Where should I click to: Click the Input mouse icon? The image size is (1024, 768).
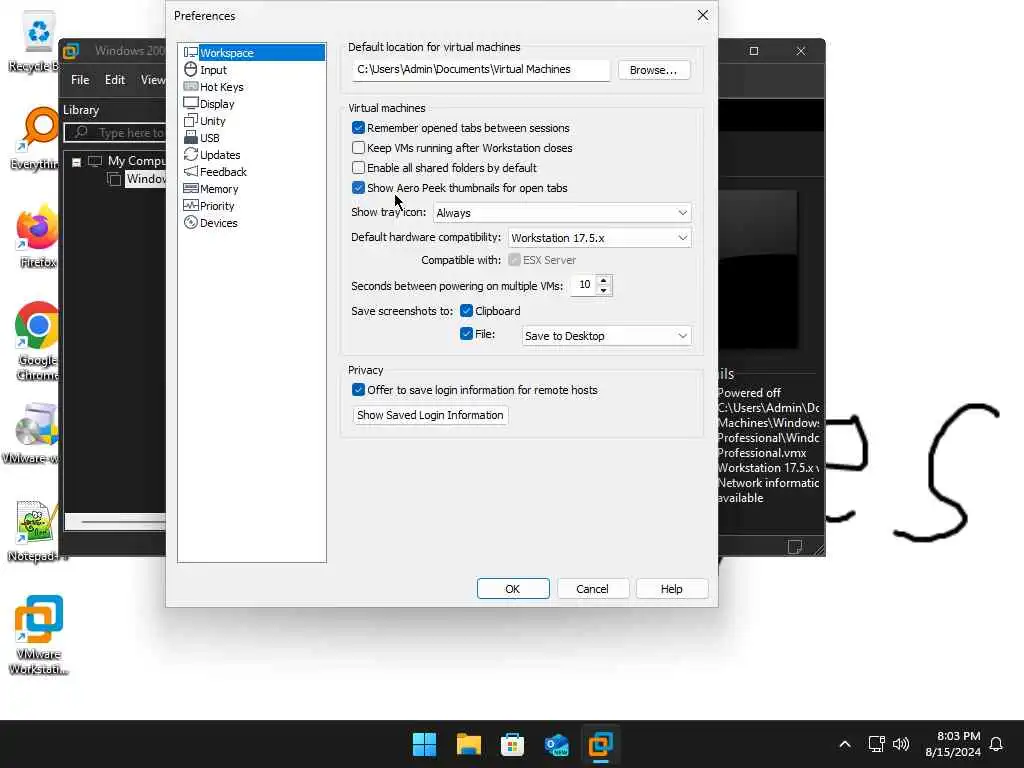pyautogui.click(x=191, y=69)
